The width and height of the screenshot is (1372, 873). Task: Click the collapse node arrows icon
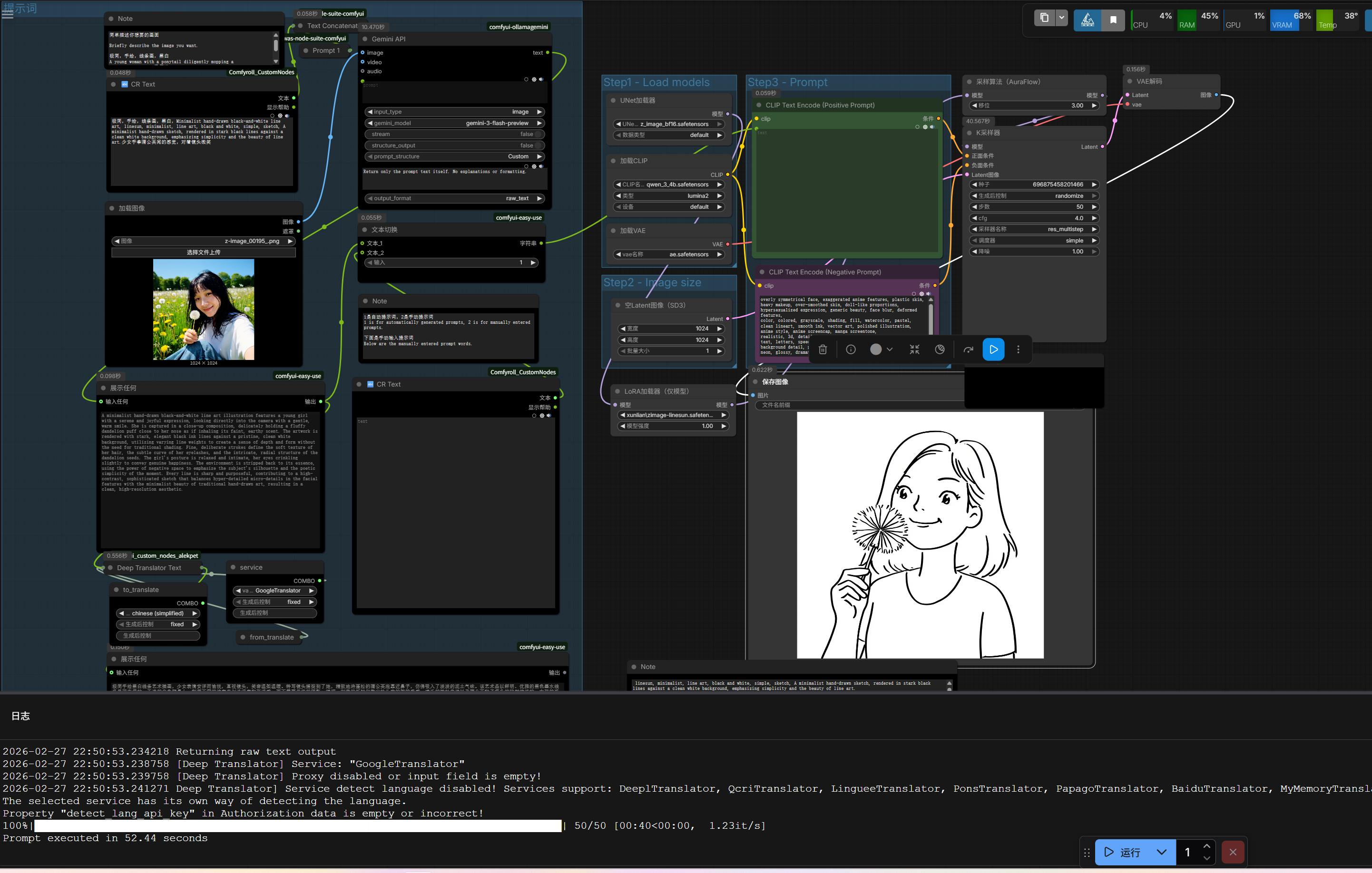[x=914, y=349]
